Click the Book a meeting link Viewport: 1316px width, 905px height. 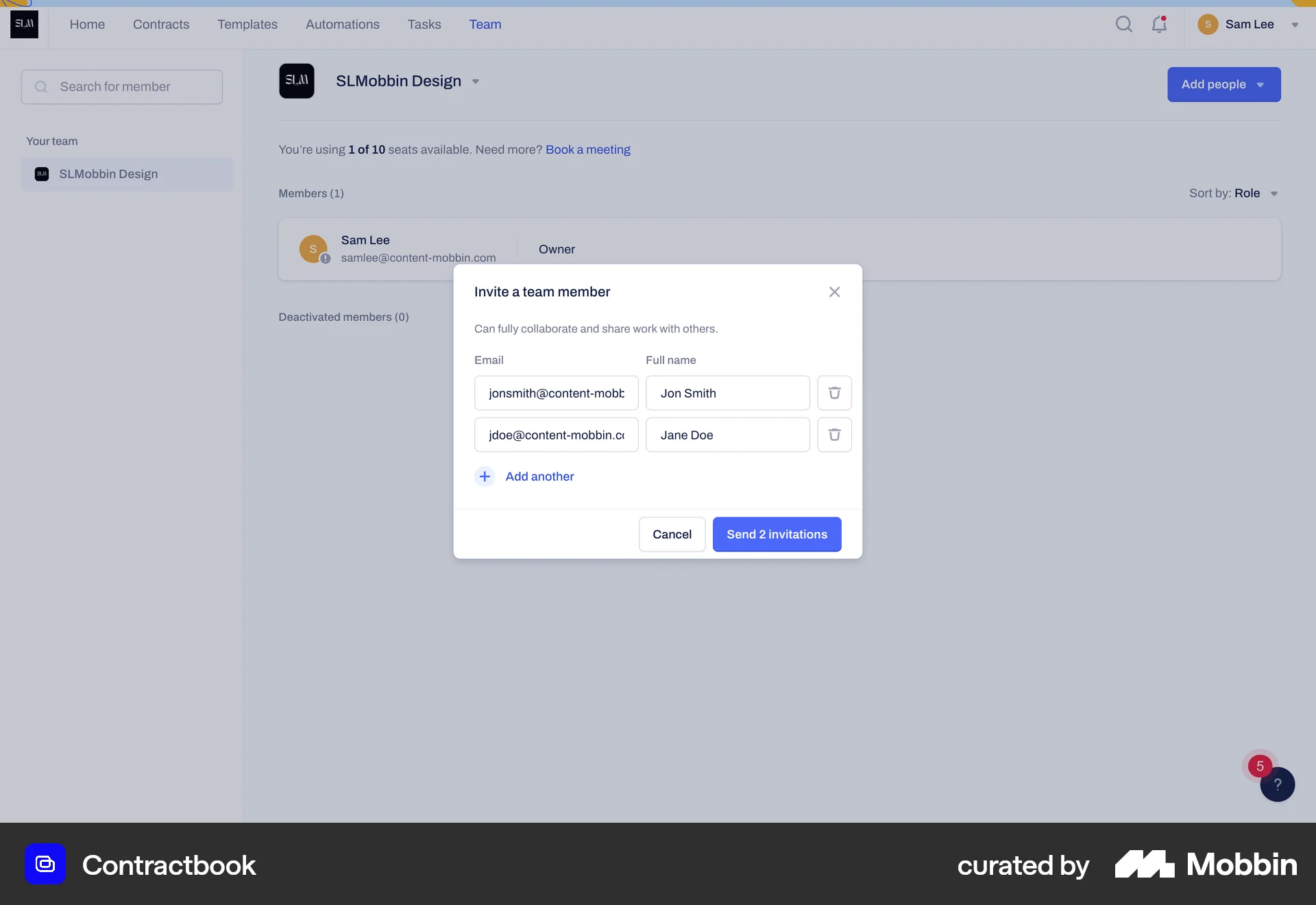tap(587, 149)
